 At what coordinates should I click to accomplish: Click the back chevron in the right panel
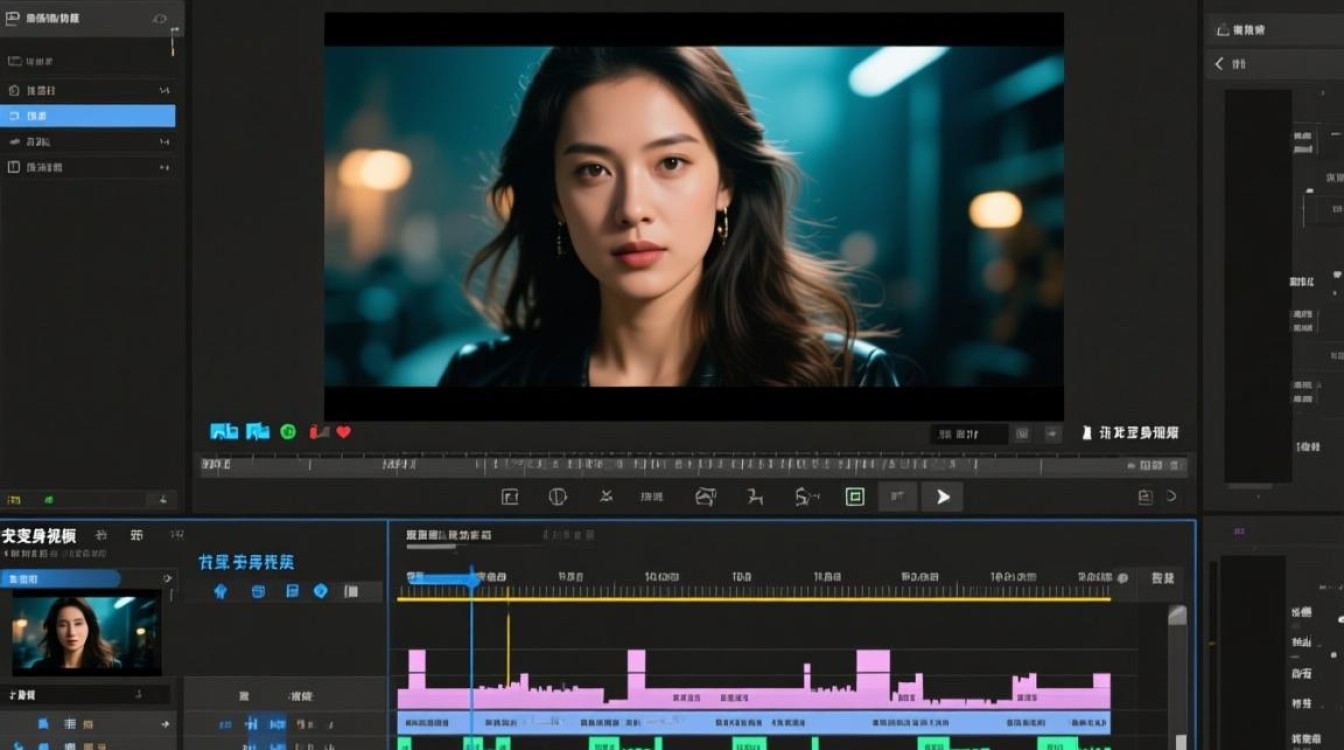coord(1219,64)
